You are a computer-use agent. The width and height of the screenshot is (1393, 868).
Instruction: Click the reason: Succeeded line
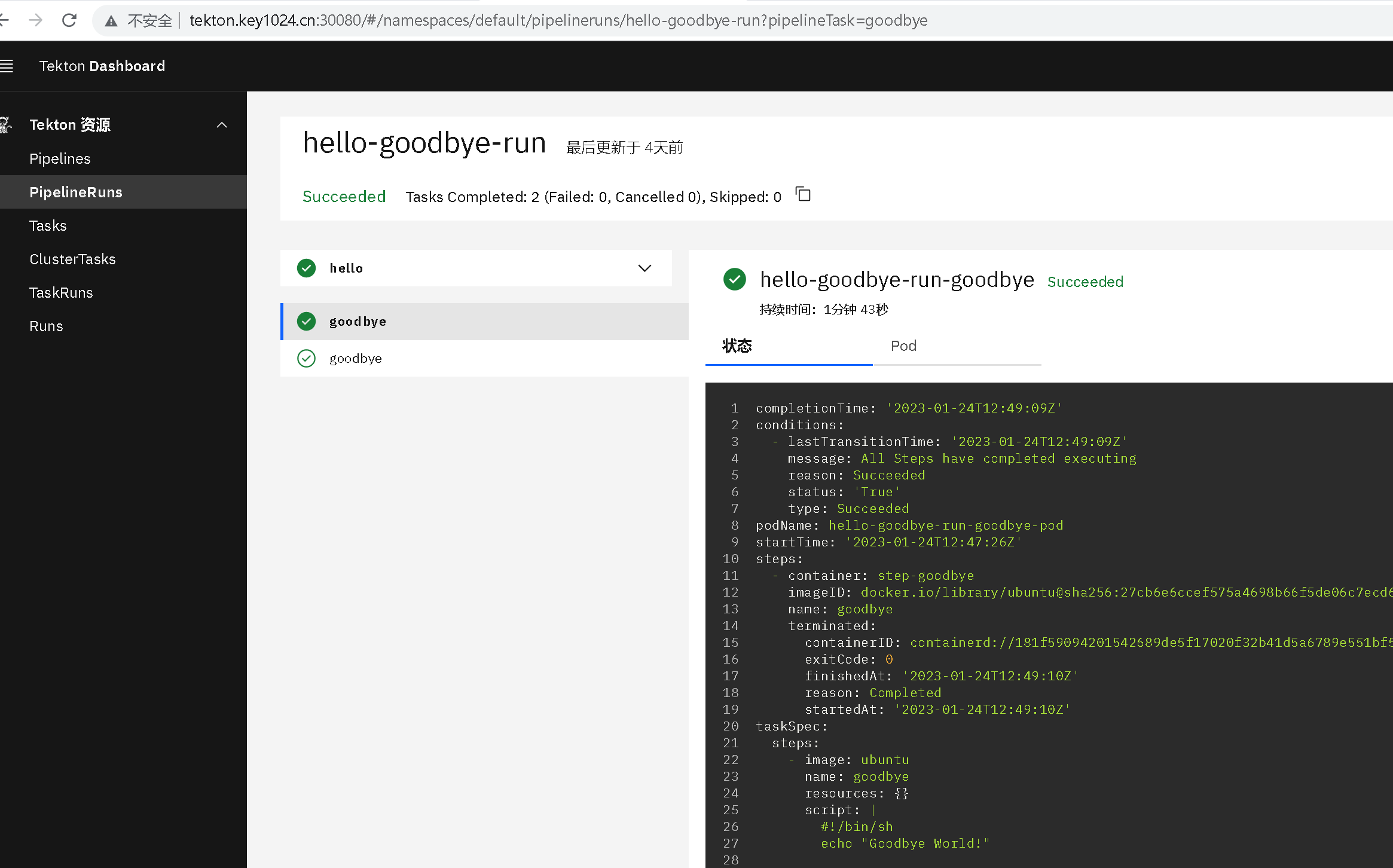click(x=856, y=475)
